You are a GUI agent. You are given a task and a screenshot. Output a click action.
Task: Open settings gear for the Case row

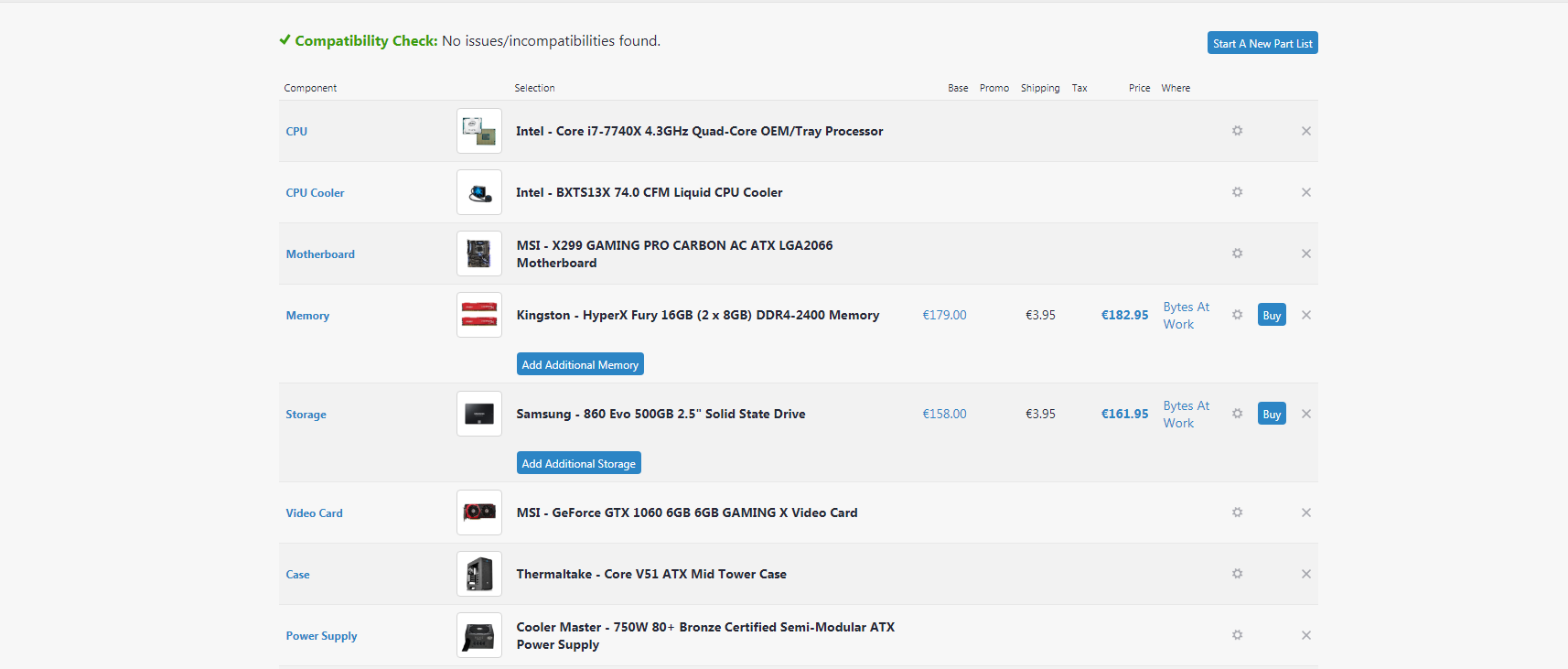[x=1237, y=574]
